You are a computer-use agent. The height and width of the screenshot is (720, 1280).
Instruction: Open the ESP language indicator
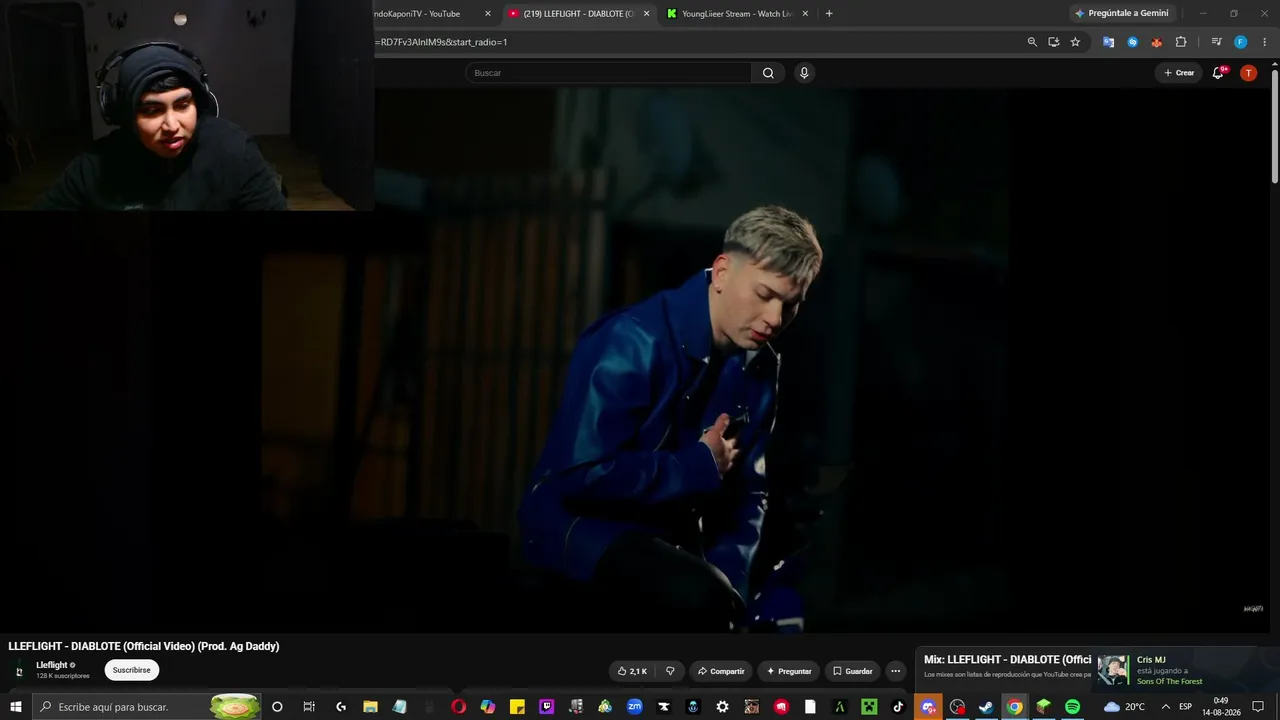coord(1185,707)
